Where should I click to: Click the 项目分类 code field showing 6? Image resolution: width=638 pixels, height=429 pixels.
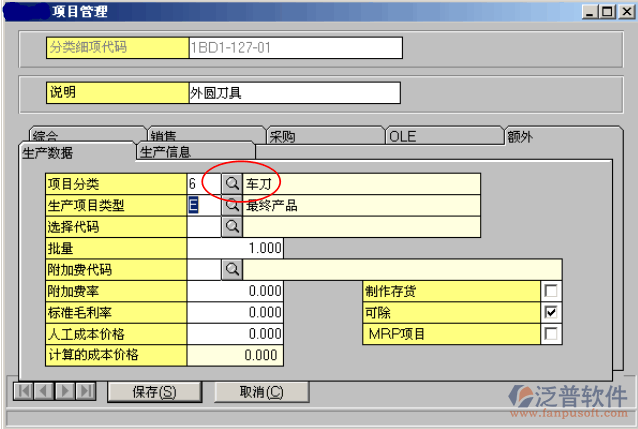pos(204,184)
